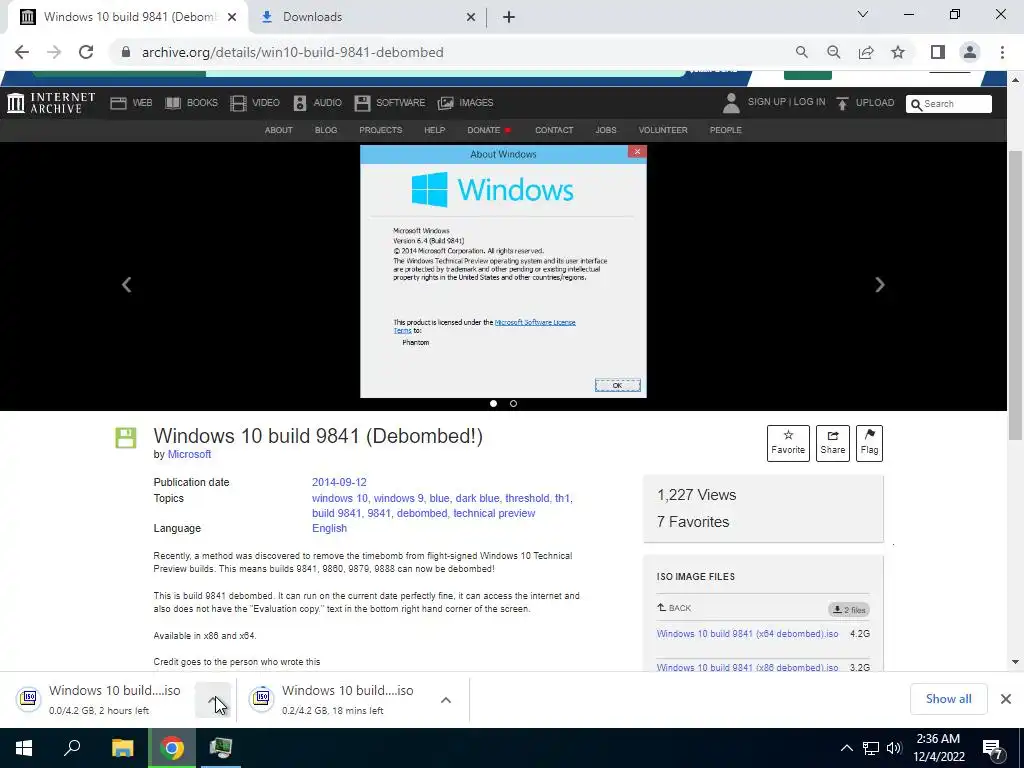This screenshot has width=1024, height=768.
Task: Open the DONATE link
Action: click(484, 130)
